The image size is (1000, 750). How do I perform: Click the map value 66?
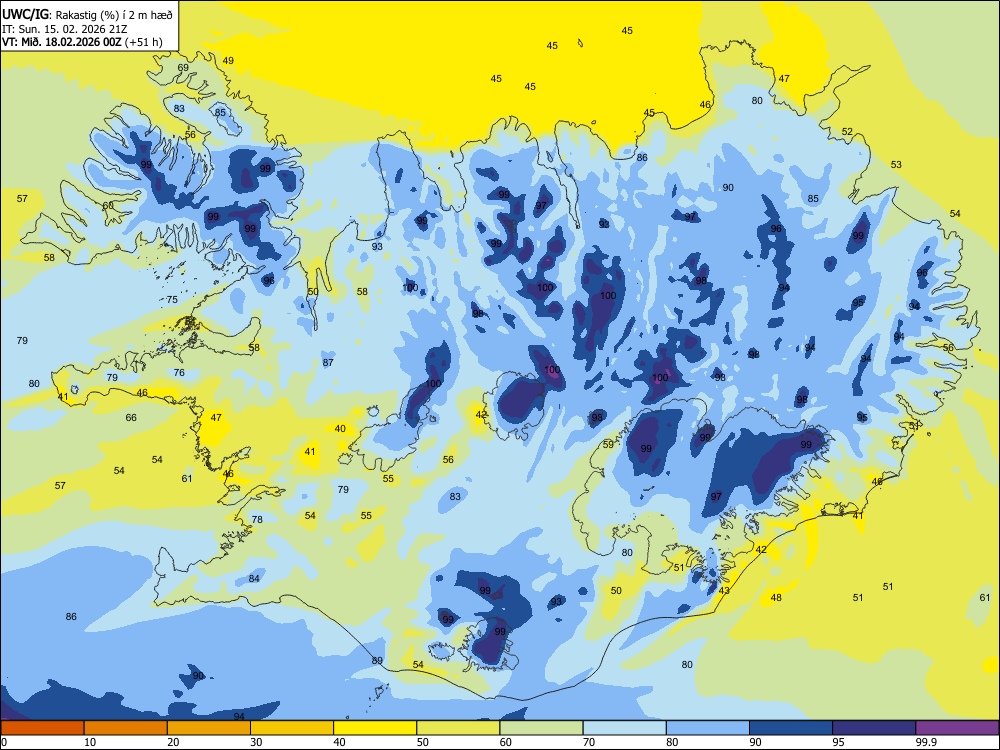click(x=131, y=418)
